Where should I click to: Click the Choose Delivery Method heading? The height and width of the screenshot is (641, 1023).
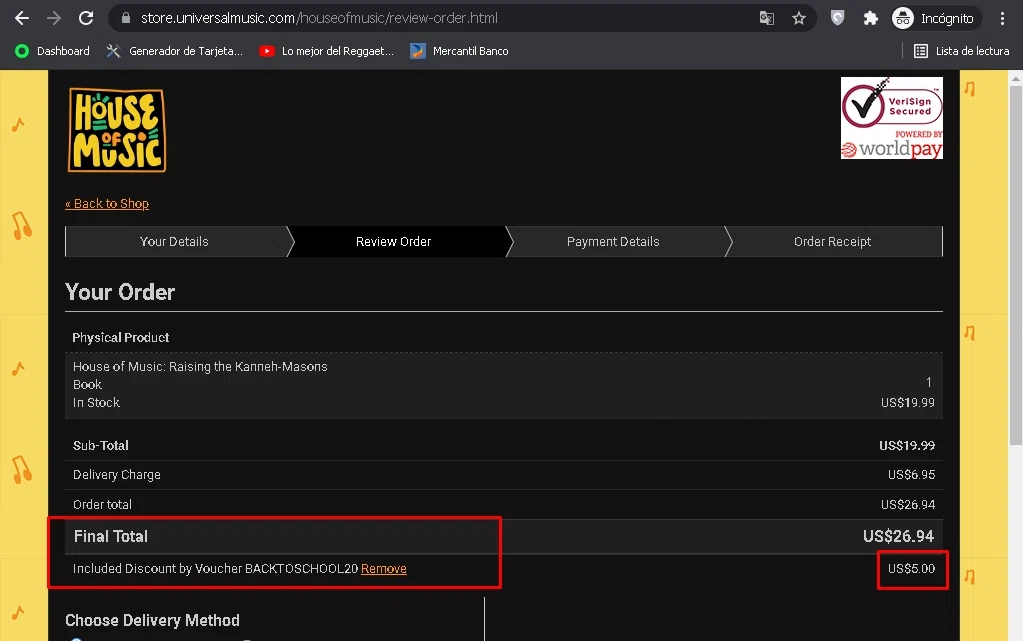[x=153, y=620]
